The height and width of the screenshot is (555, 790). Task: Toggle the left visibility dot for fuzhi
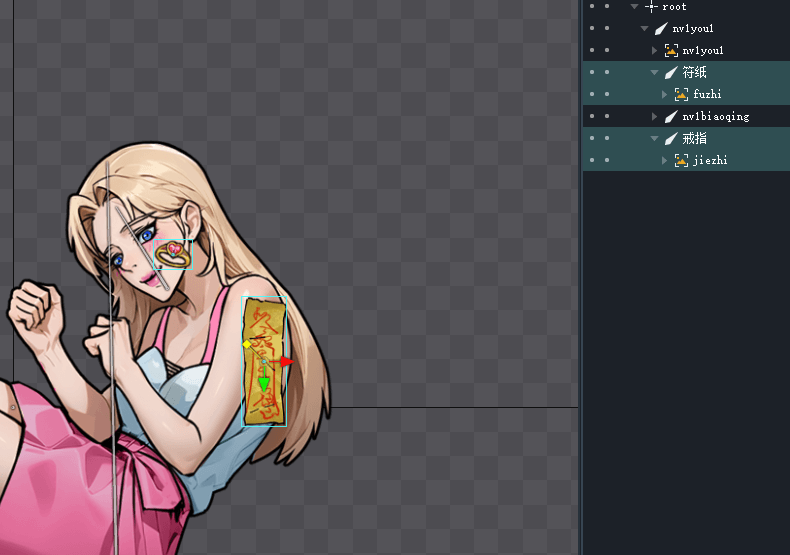tap(591, 95)
